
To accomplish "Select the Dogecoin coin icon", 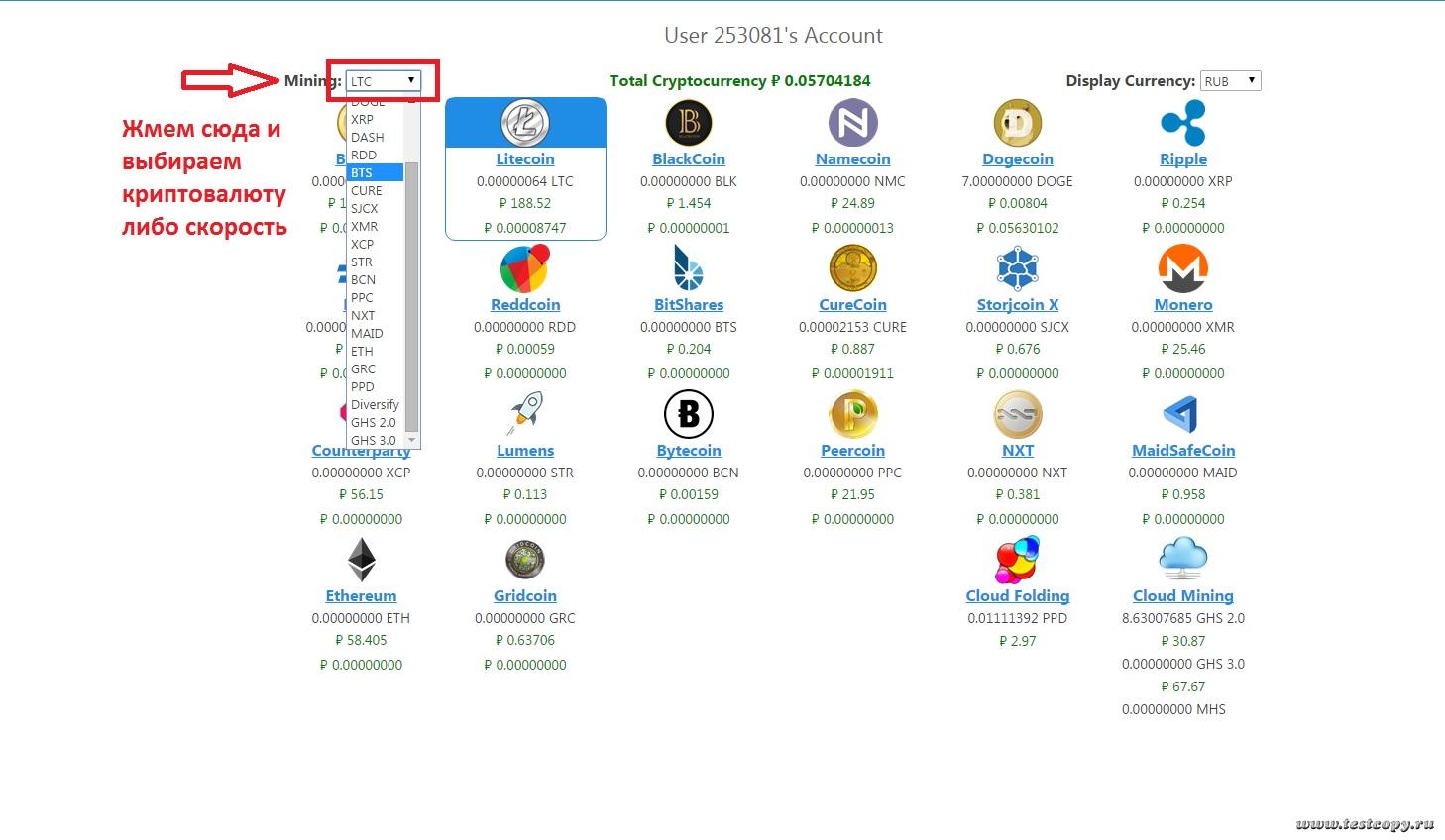I will pyautogui.click(x=1017, y=124).
